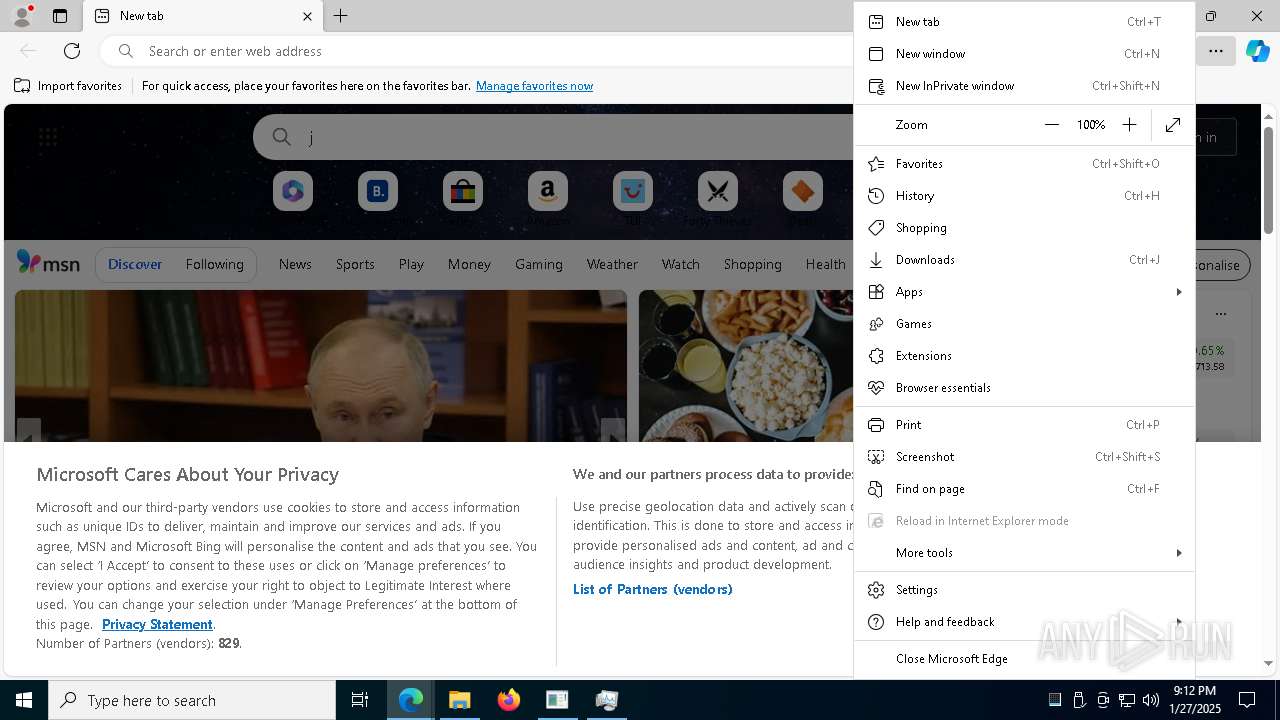Open History from the menu
1280x720 pixels.
(1025, 196)
